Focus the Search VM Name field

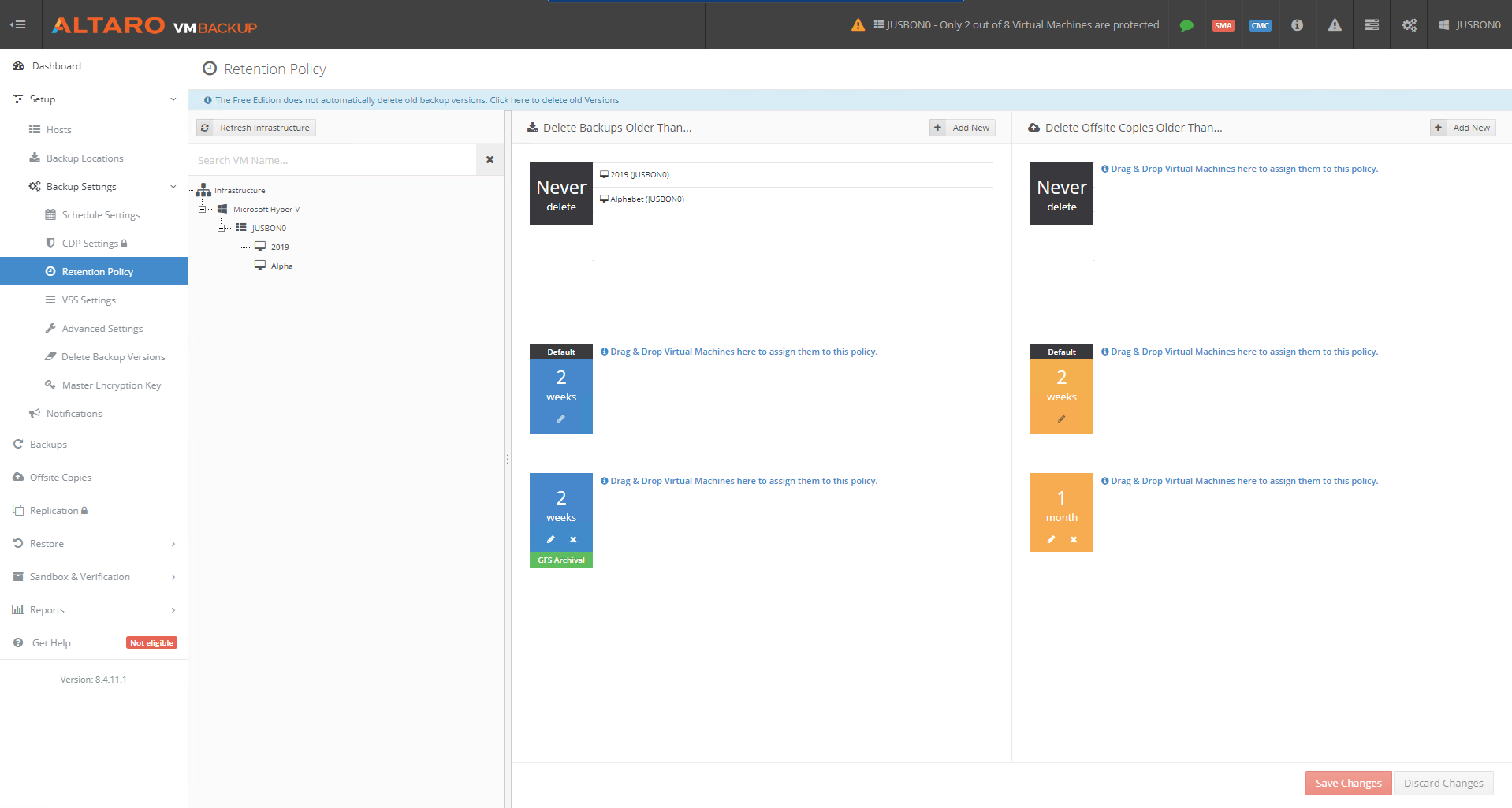pyautogui.click(x=333, y=160)
